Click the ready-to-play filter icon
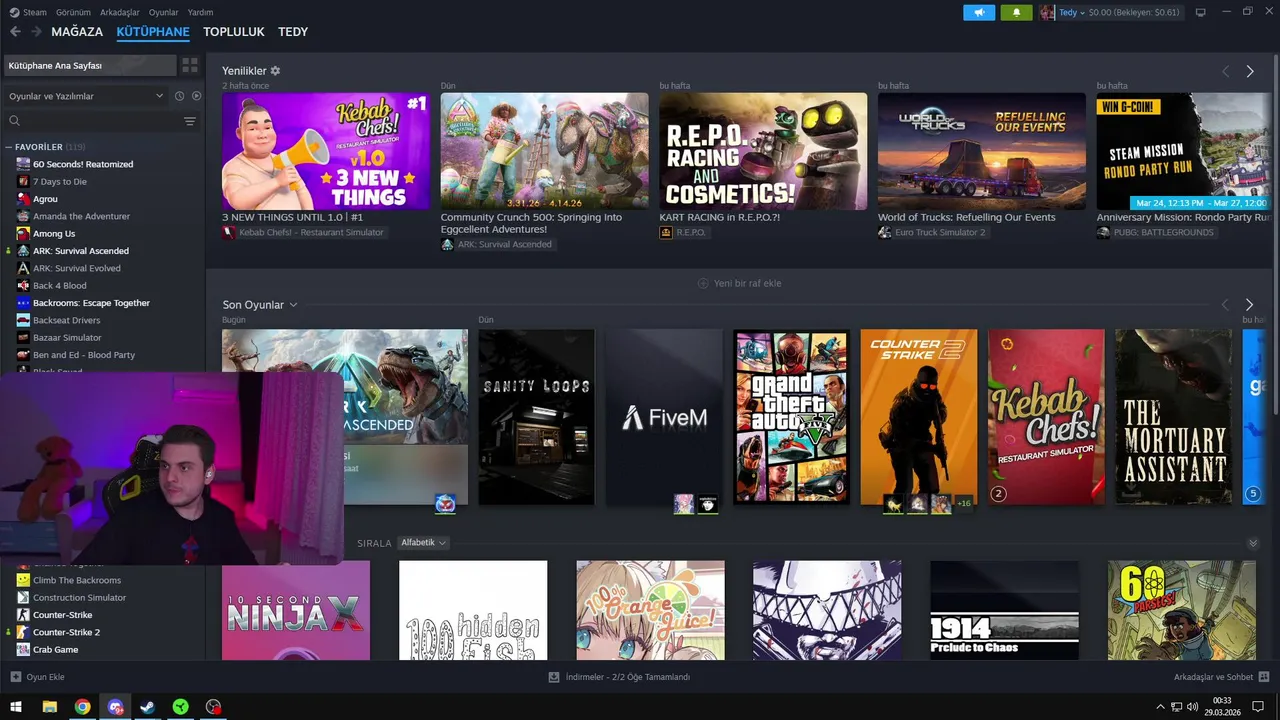This screenshot has width=1280, height=720. pyautogui.click(x=196, y=96)
